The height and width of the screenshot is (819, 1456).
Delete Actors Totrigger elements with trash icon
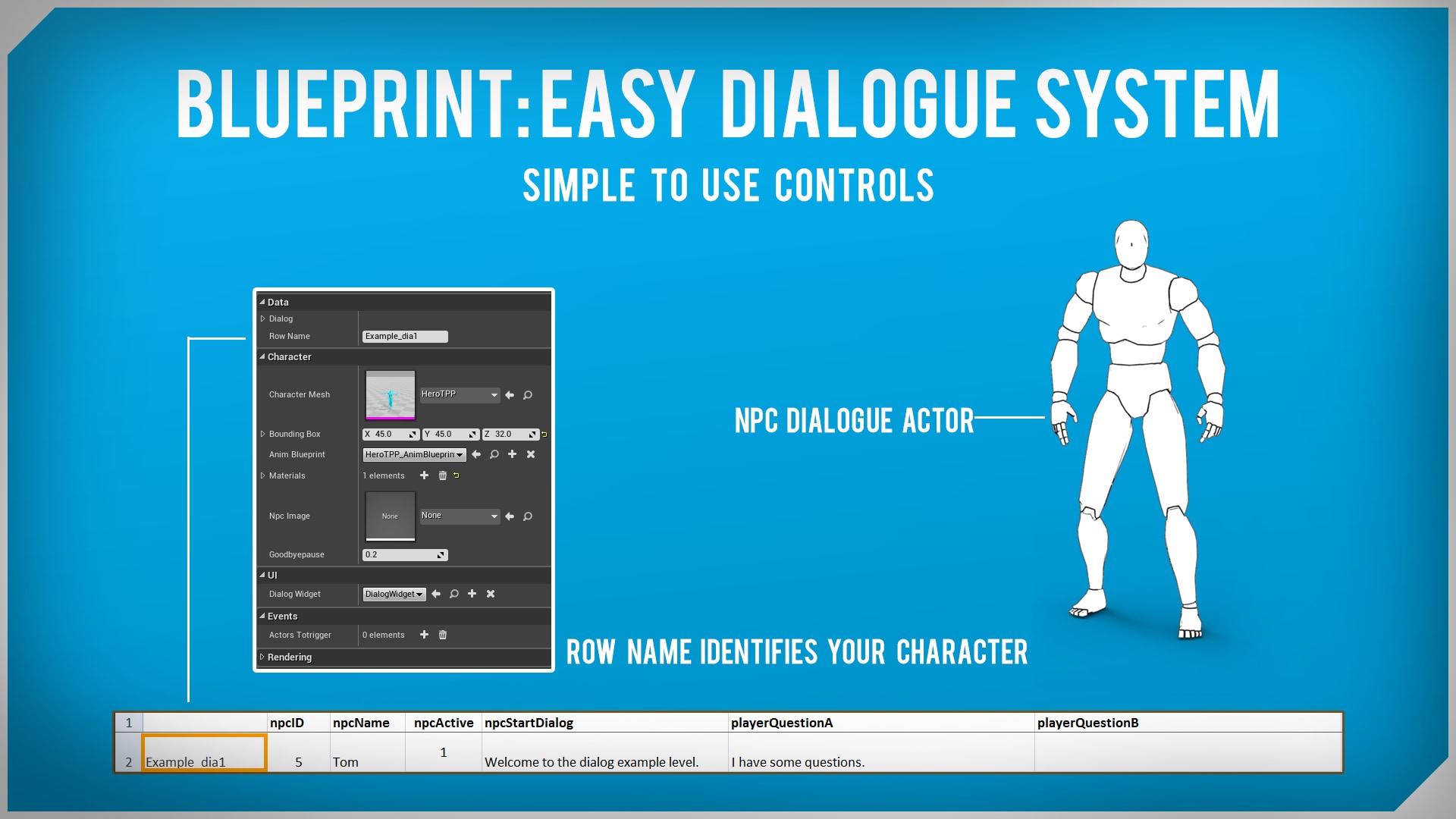click(443, 635)
